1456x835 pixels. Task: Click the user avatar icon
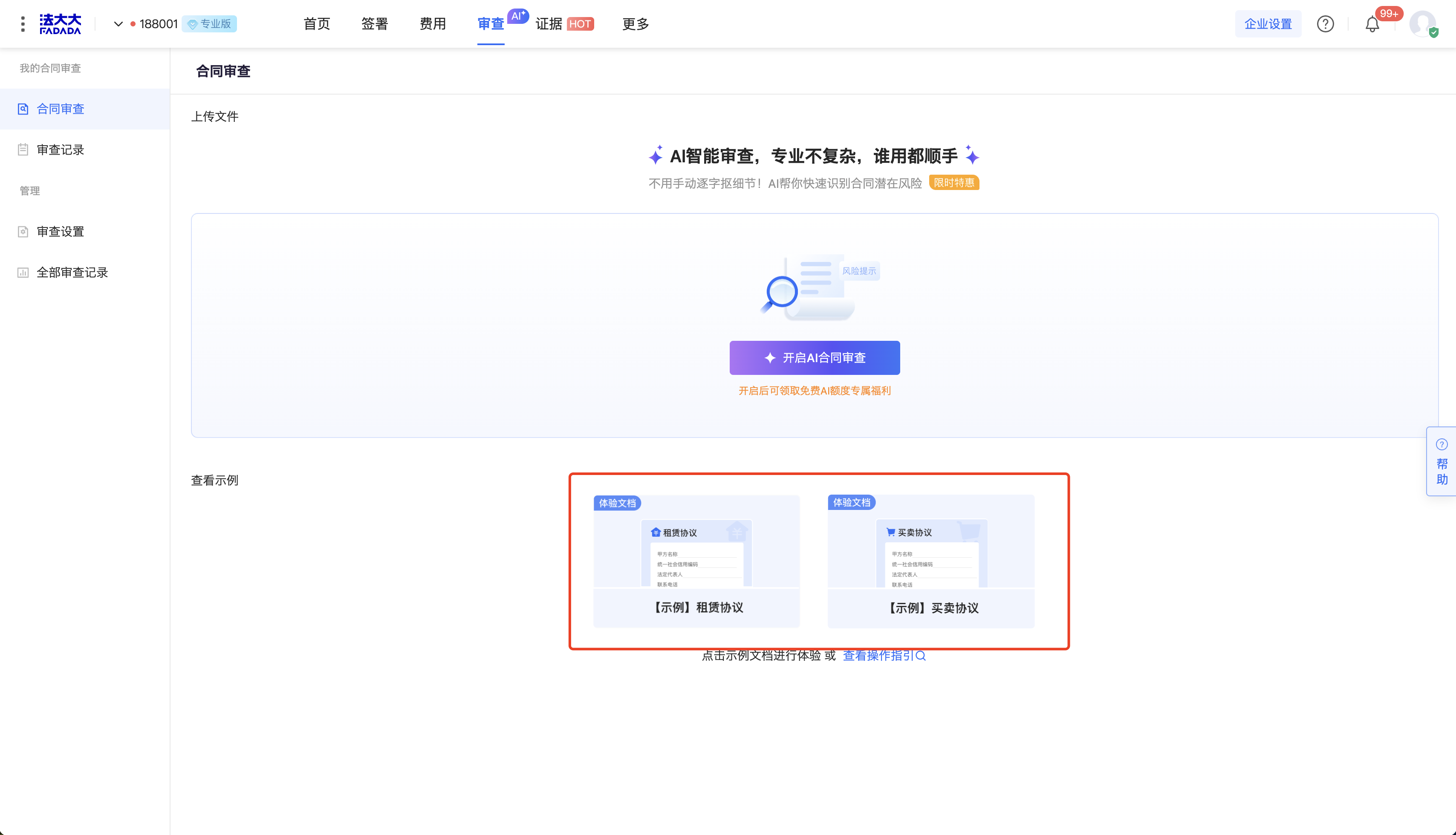pyautogui.click(x=1423, y=23)
